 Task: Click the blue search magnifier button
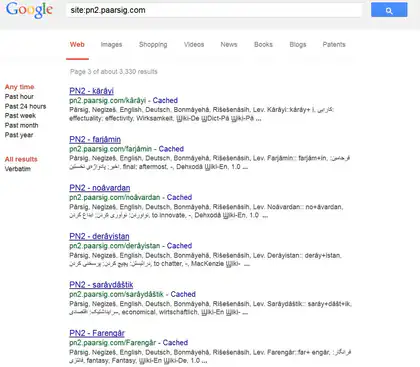389,10
